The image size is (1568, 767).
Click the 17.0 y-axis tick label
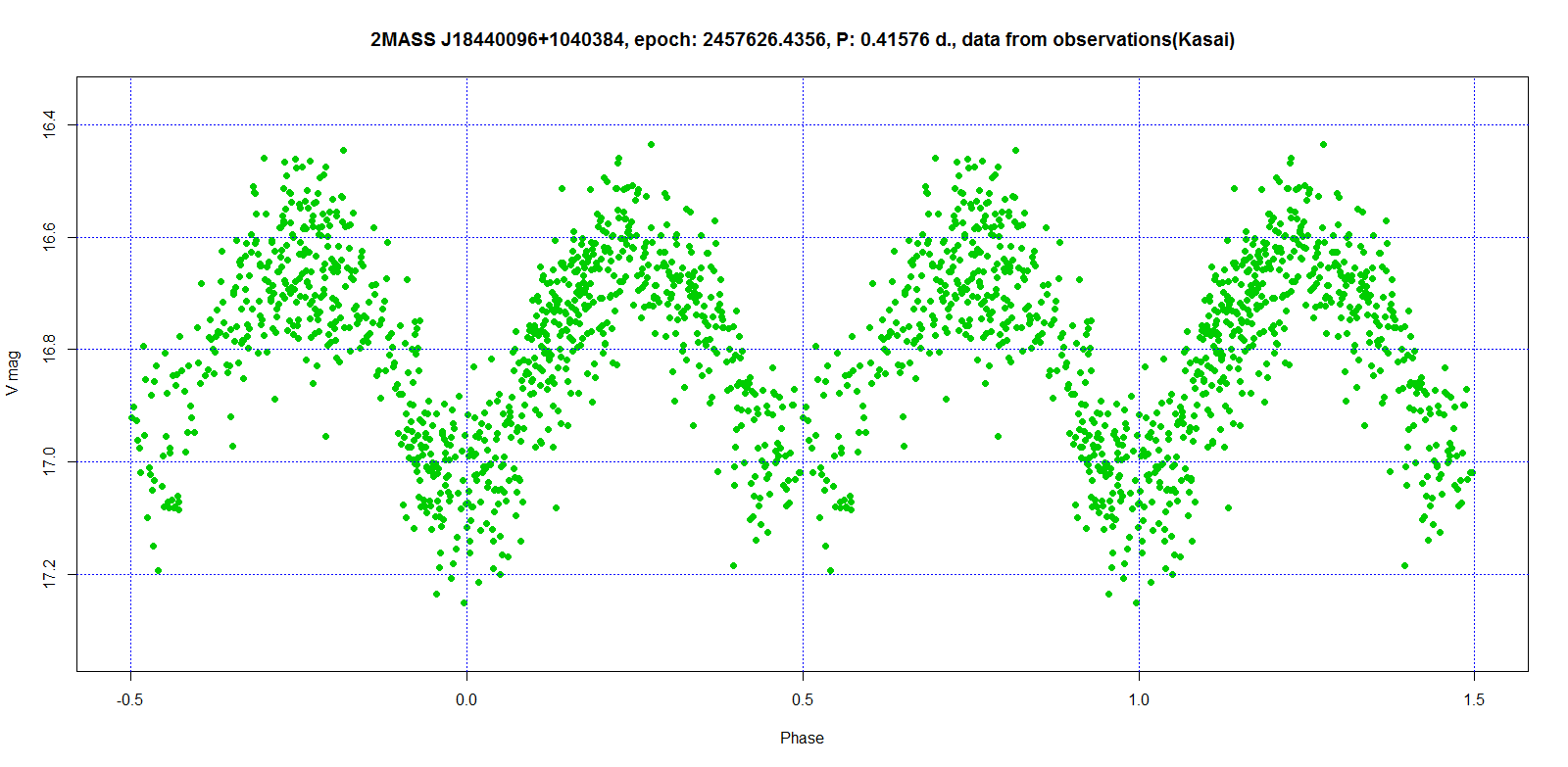[x=49, y=461]
